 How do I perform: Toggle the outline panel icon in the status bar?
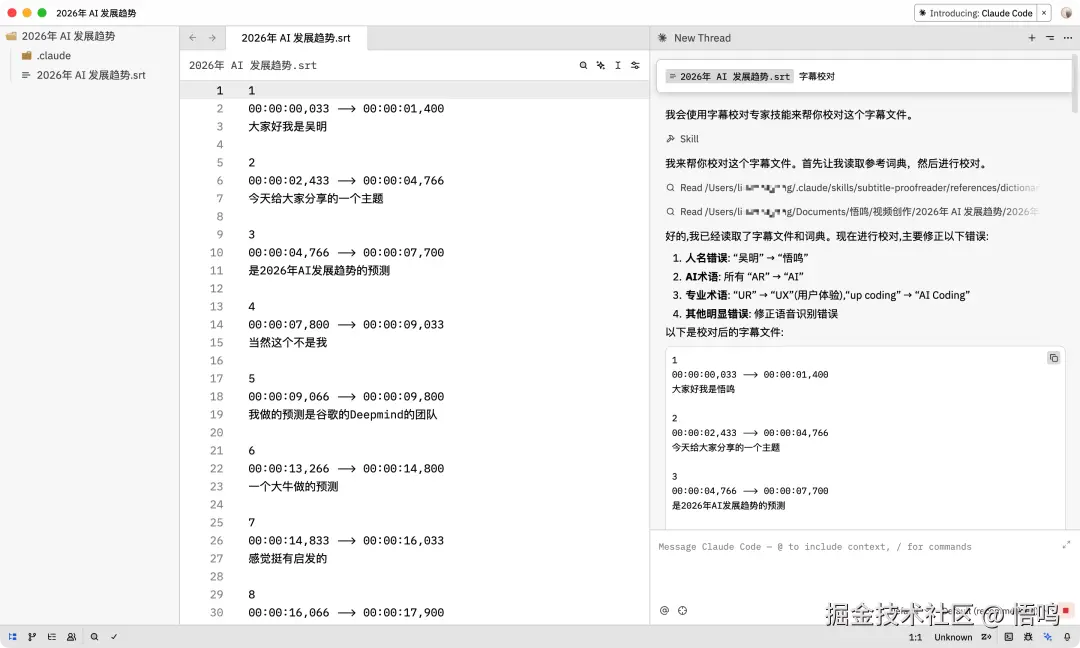coord(51,636)
